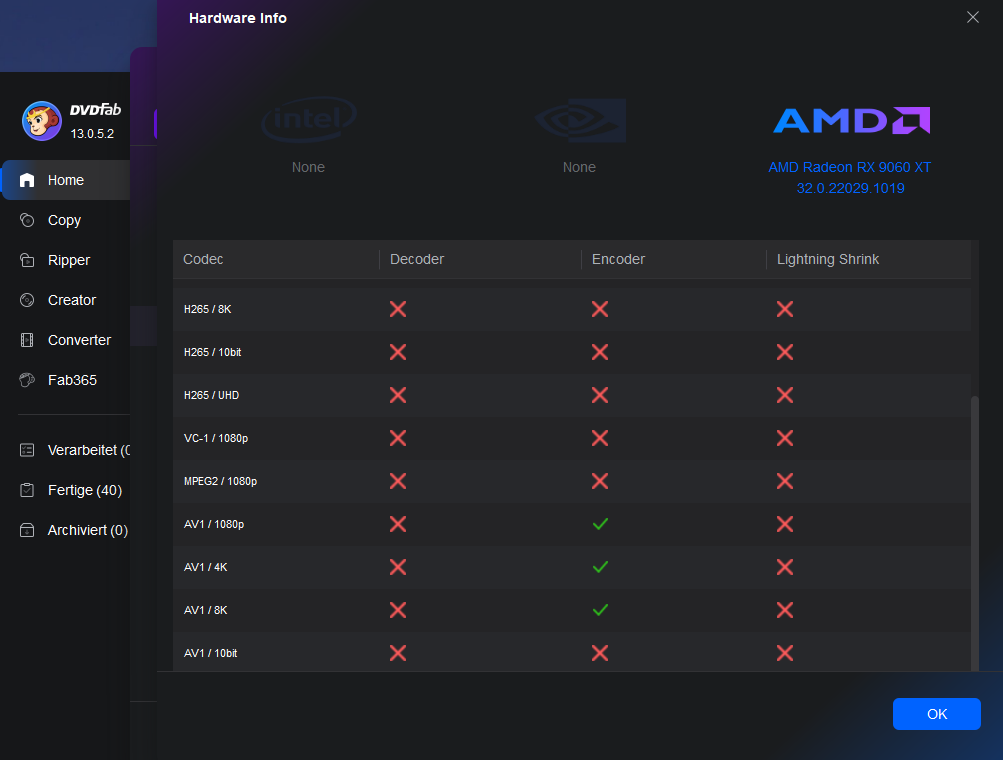Select the MPEG2 / 1080p row label
Image resolution: width=1003 pixels, height=760 pixels.
pyautogui.click(x=220, y=481)
